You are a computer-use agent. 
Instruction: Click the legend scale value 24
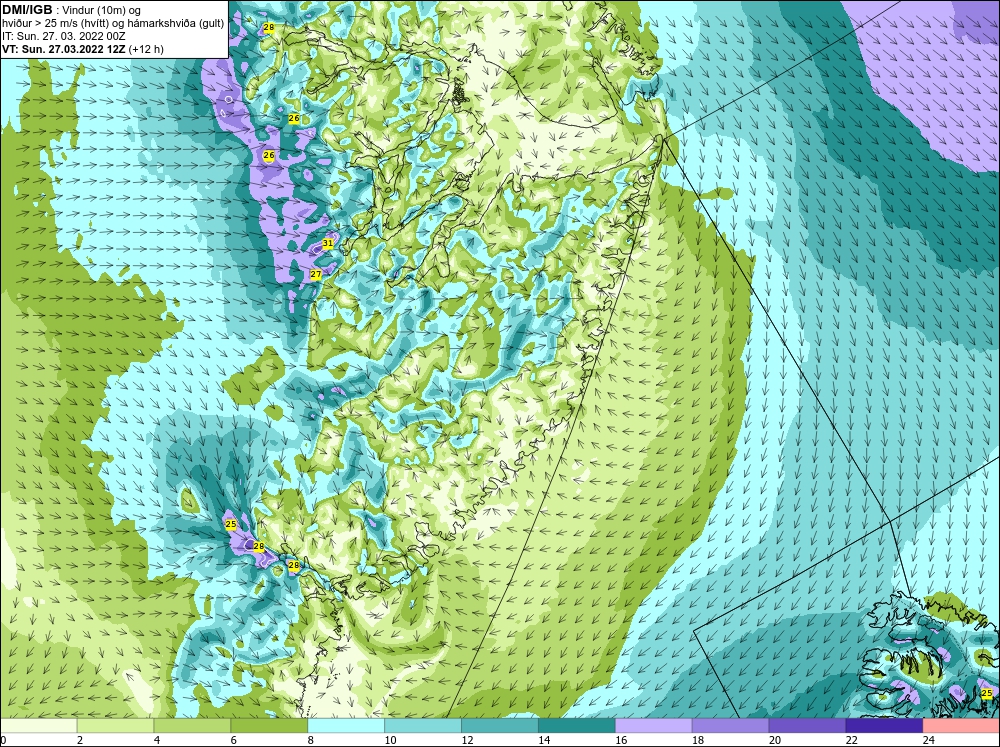[929, 740]
